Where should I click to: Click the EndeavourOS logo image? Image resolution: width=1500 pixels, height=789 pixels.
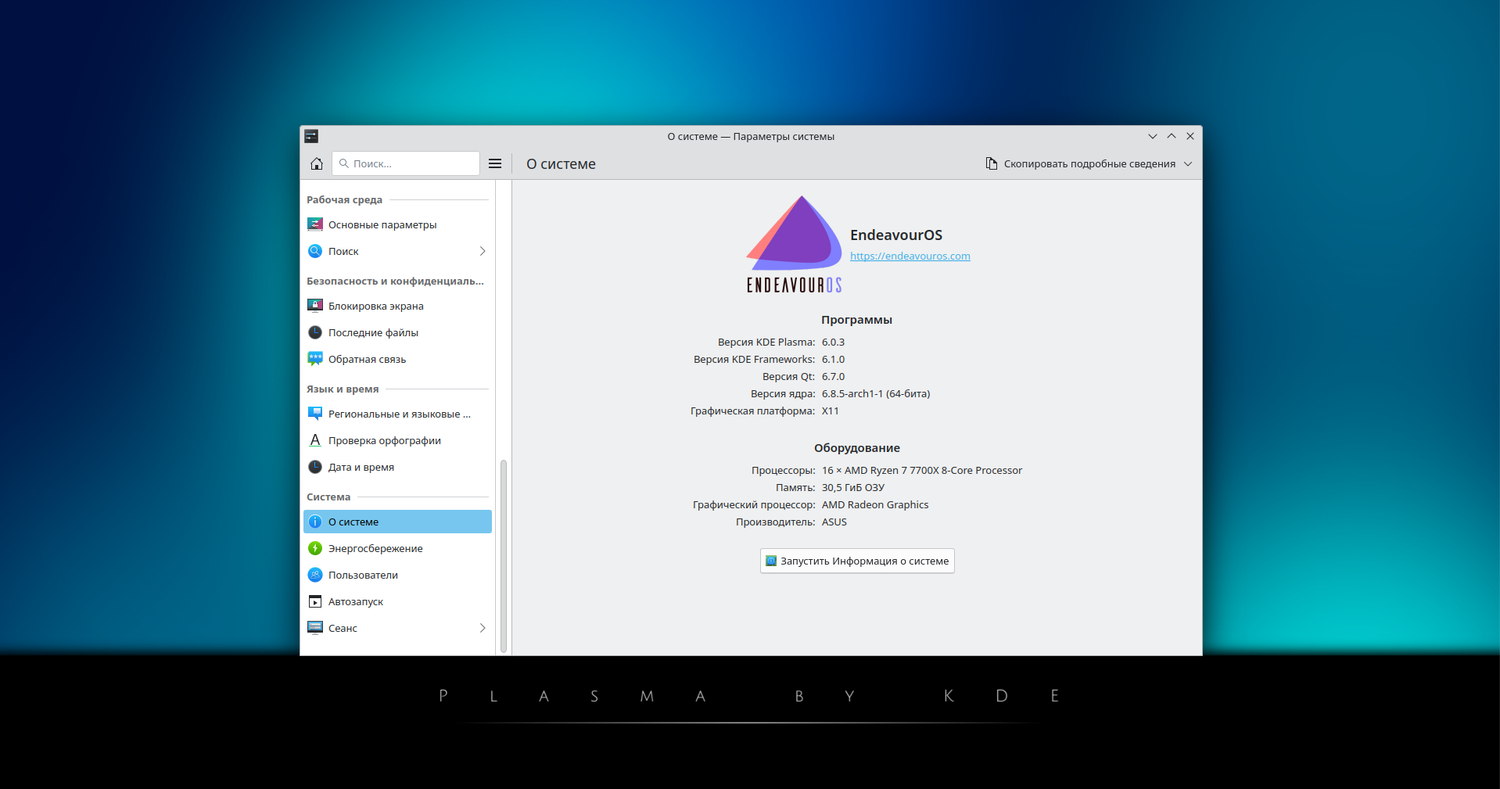795,244
